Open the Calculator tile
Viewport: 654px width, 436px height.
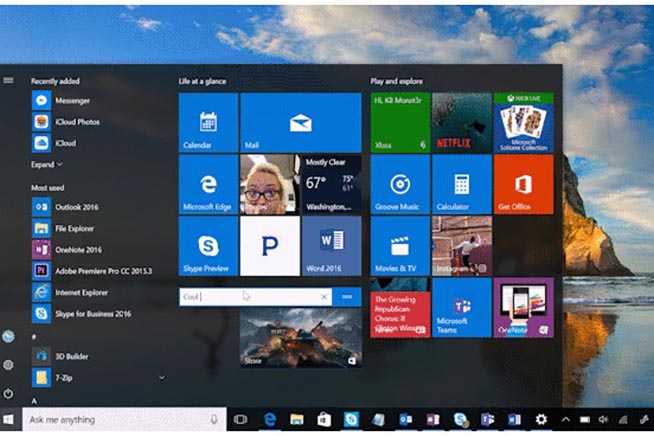pos(462,184)
